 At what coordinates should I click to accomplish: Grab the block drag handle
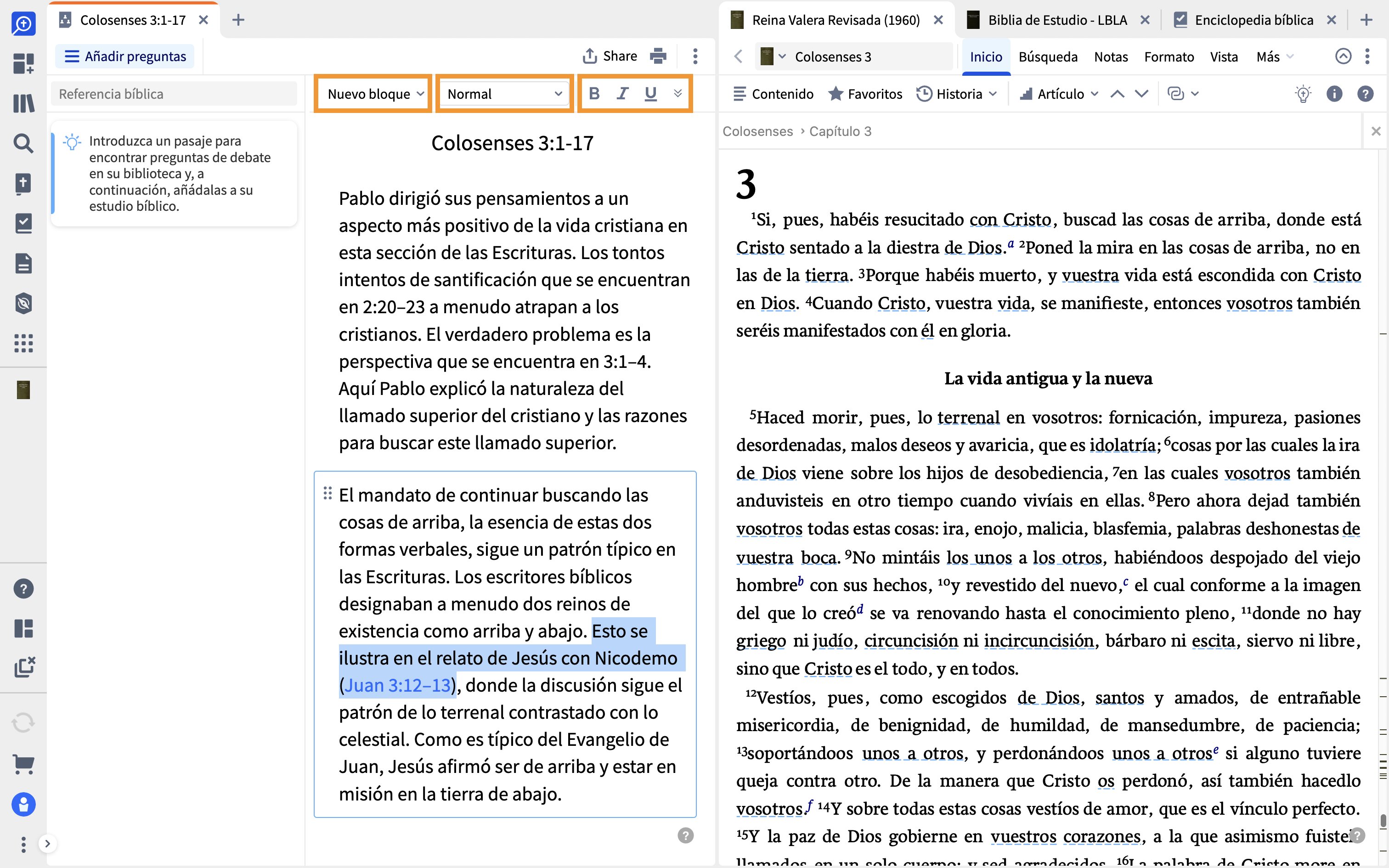pos(327,493)
